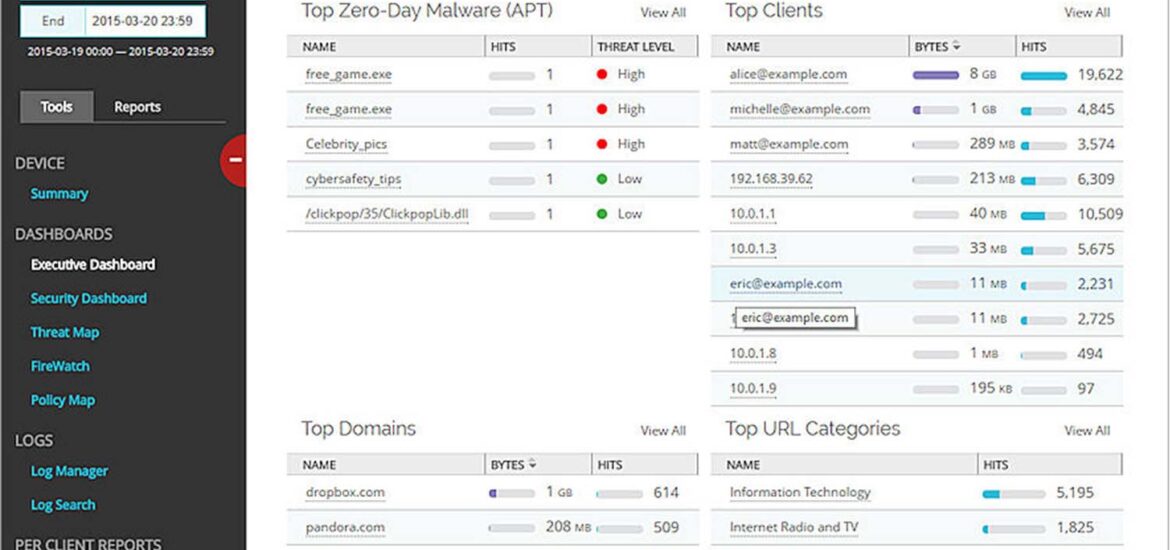The height and width of the screenshot is (550, 1170).
Task: Open client 10.0.1.3
Action: tap(753, 249)
